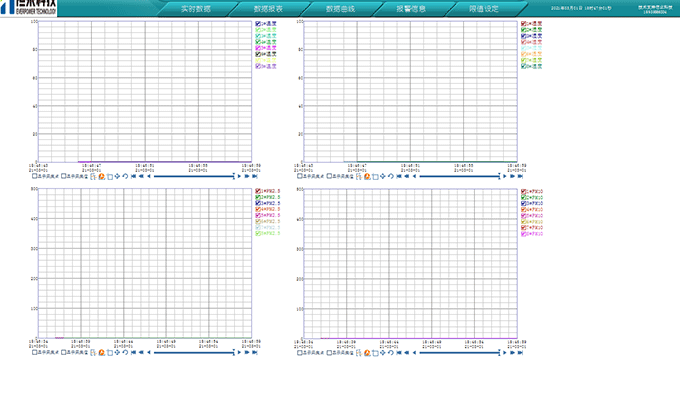Screen dimensions: 680x406
Task: Click the undo arrow icon under top-left chart
Action: (125, 176)
